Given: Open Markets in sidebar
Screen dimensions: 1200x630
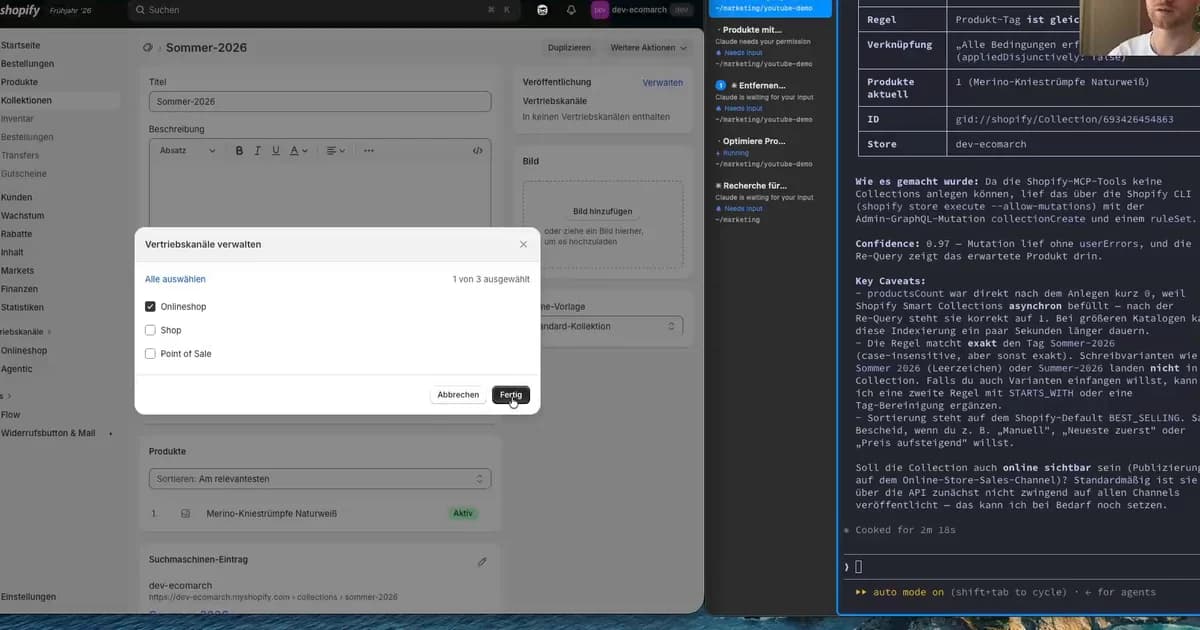Looking at the screenshot, I should pyautogui.click(x=17, y=271).
